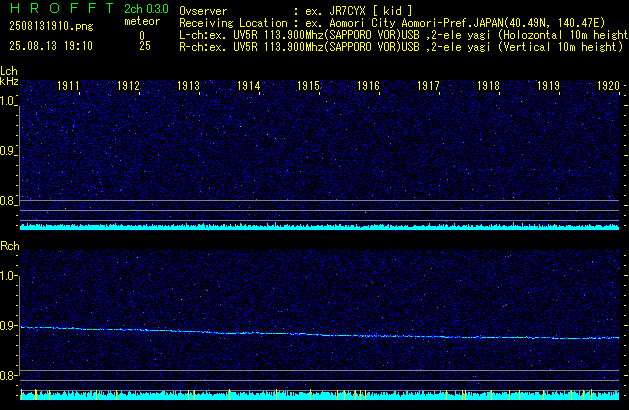Click time marker 1920

608,86
